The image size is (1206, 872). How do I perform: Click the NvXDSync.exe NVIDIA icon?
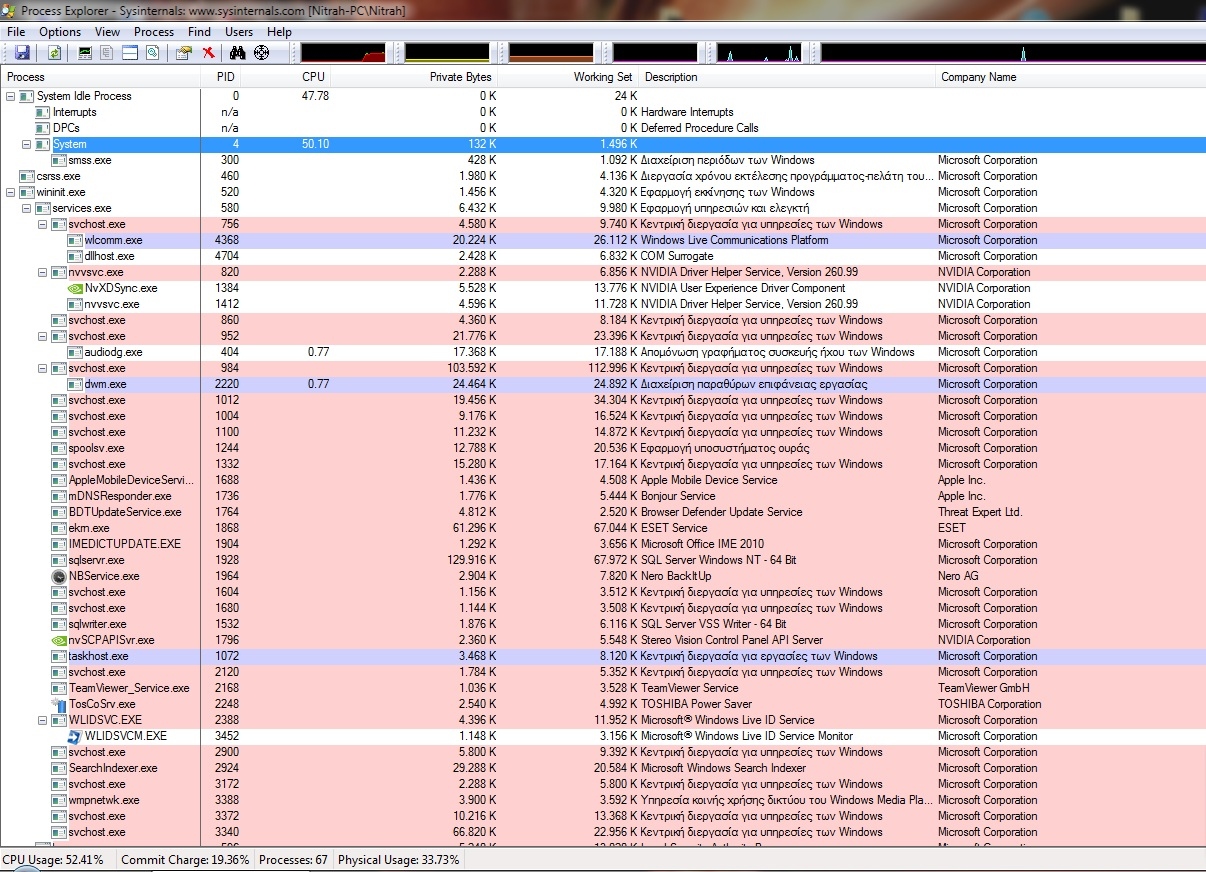click(75, 288)
